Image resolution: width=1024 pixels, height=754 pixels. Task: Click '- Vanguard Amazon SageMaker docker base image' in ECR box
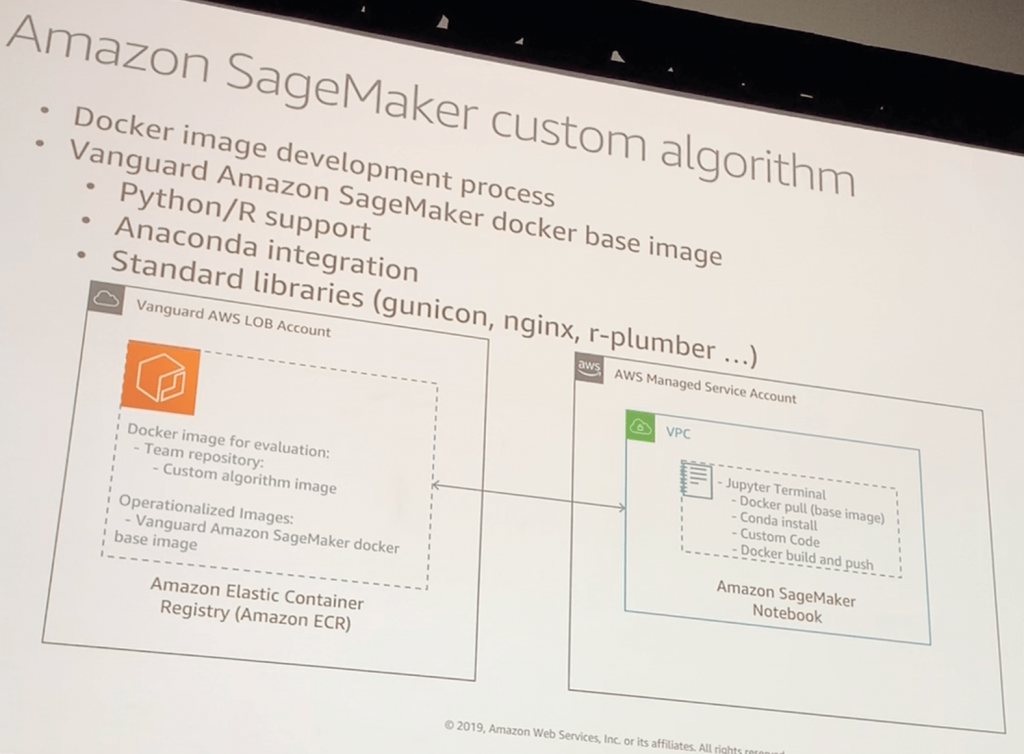point(257,535)
